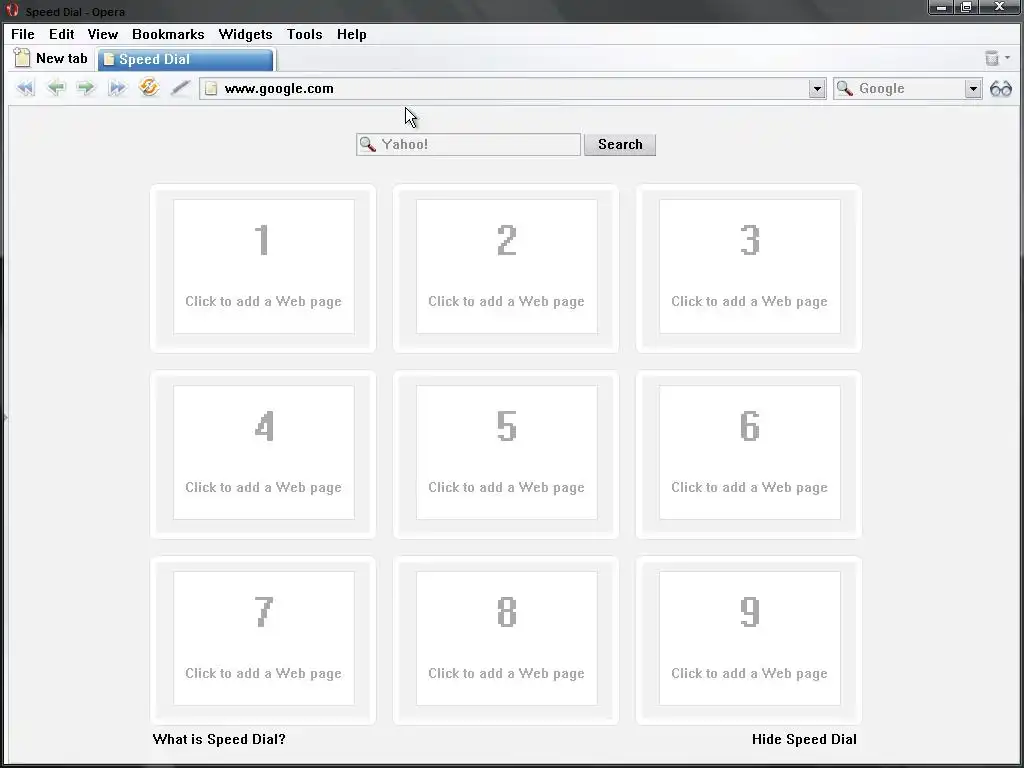This screenshot has height=768, width=1024.
Task: Open the Bookmarks menu
Action: coord(168,34)
